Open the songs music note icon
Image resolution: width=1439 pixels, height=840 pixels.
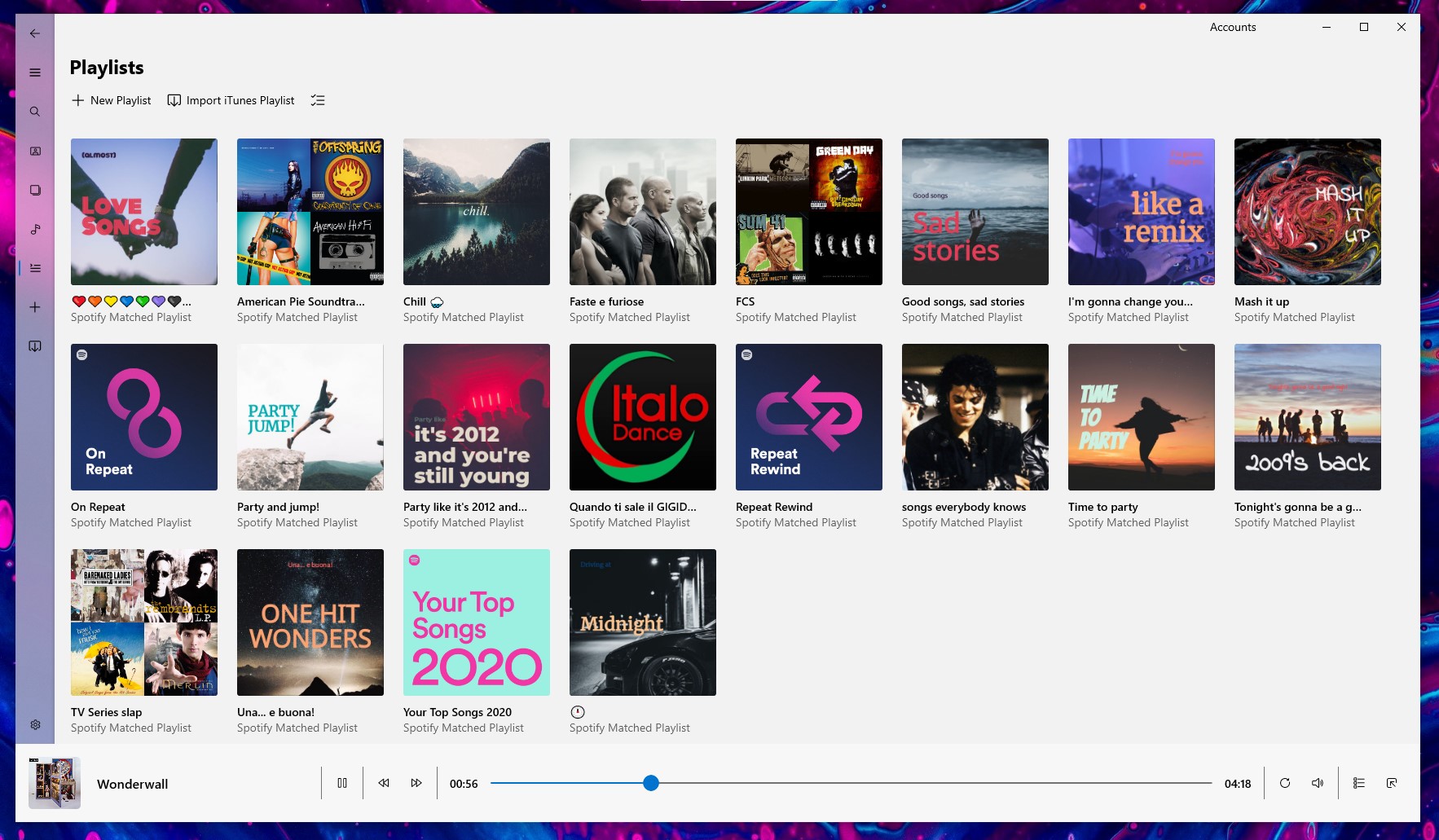35,229
